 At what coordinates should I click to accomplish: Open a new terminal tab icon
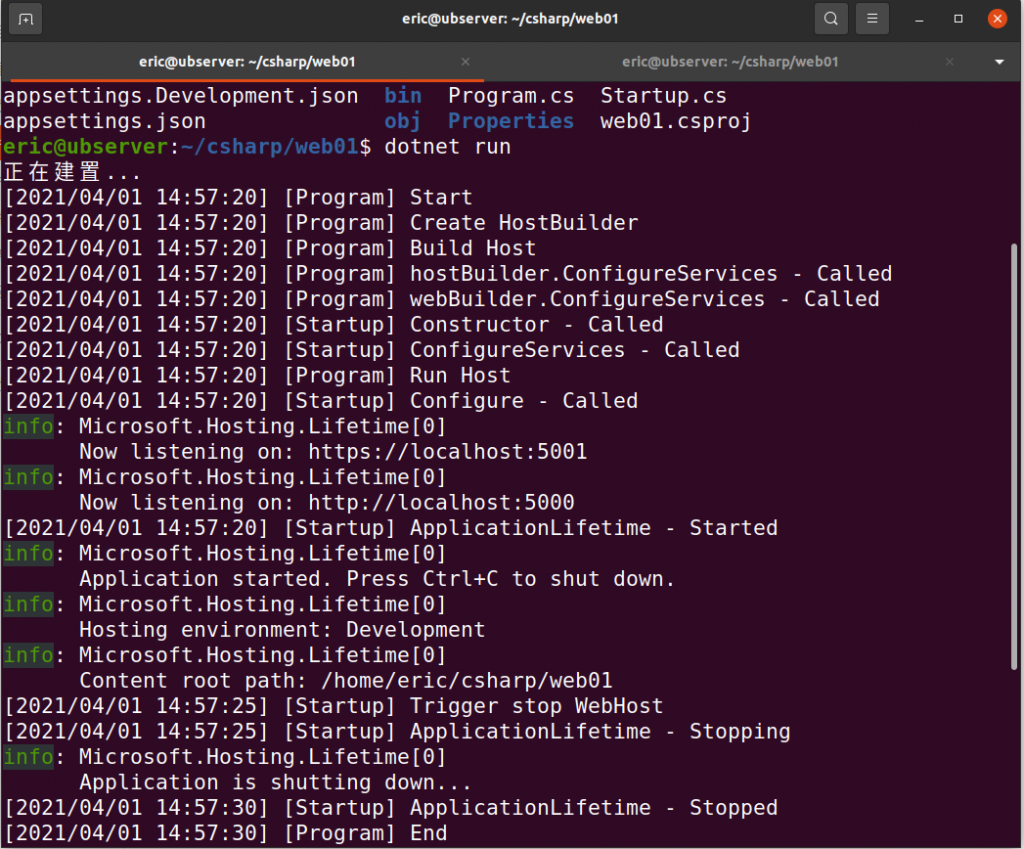pyautogui.click(x=25, y=19)
